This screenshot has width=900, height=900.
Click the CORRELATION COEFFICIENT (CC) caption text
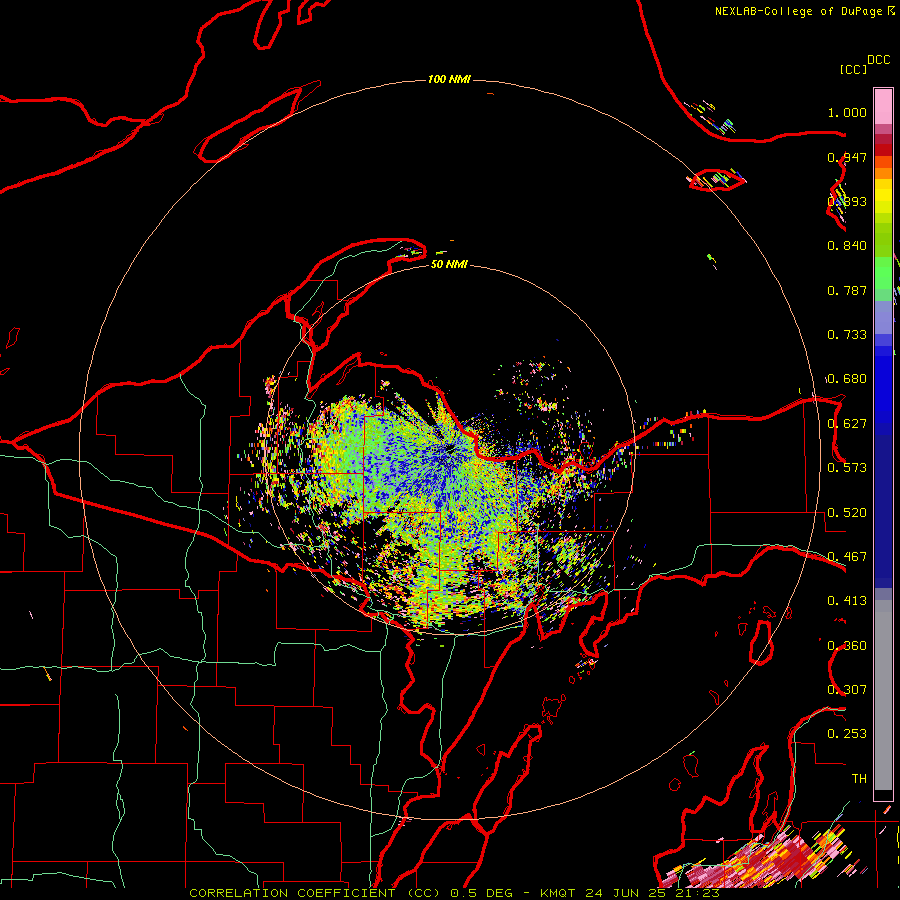tap(315, 893)
